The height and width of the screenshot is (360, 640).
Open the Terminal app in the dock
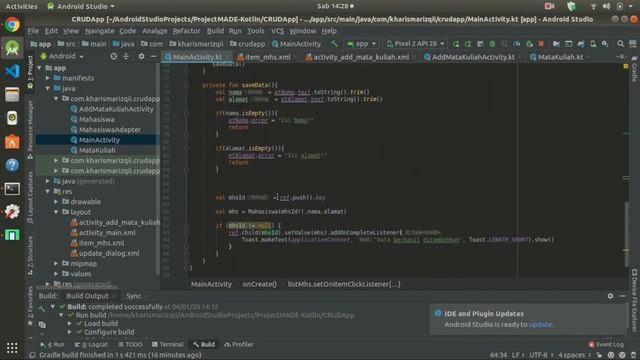(12, 189)
